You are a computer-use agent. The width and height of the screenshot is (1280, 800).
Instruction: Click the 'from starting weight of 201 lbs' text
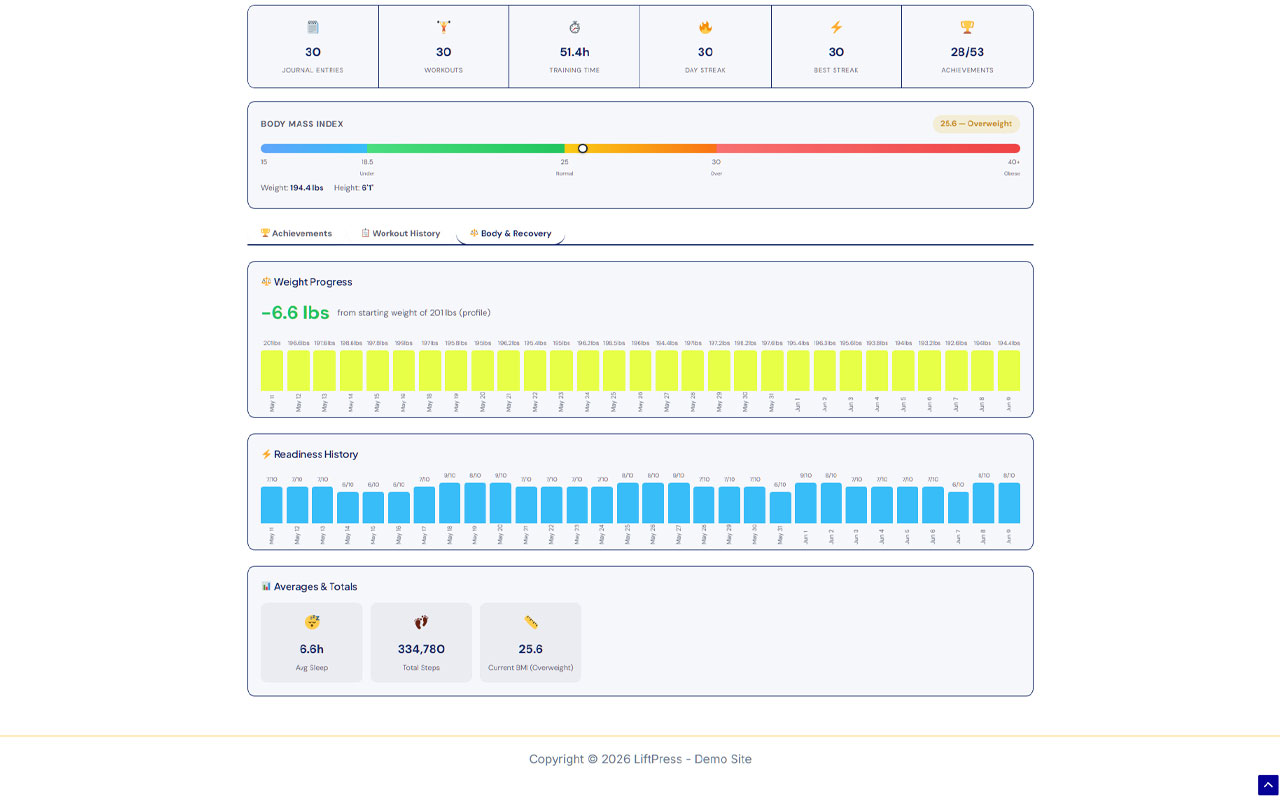(x=414, y=313)
